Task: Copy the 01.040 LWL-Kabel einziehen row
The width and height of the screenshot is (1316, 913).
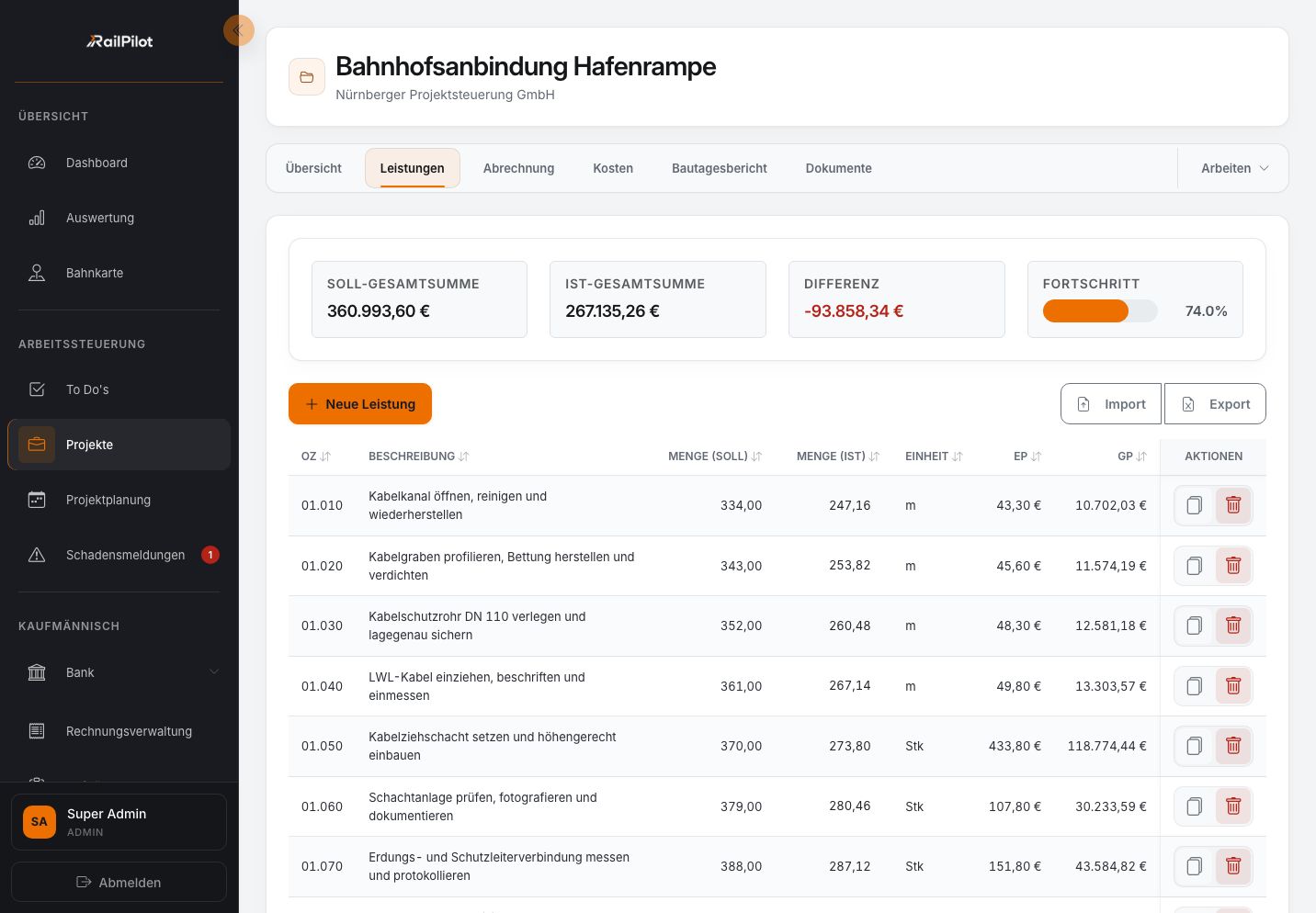Action: click(1194, 686)
